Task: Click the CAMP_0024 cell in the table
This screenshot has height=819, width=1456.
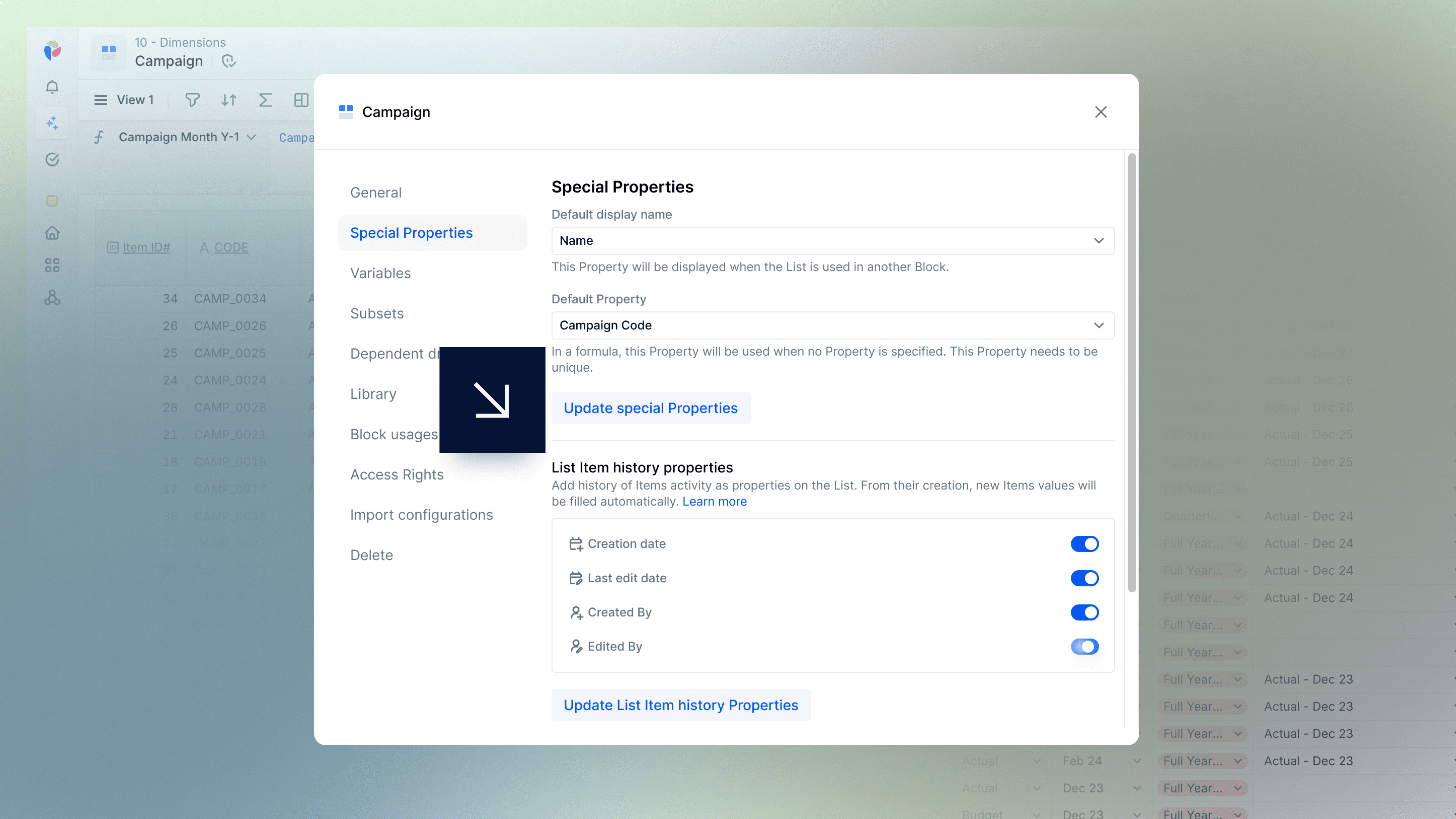Action: click(230, 380)
